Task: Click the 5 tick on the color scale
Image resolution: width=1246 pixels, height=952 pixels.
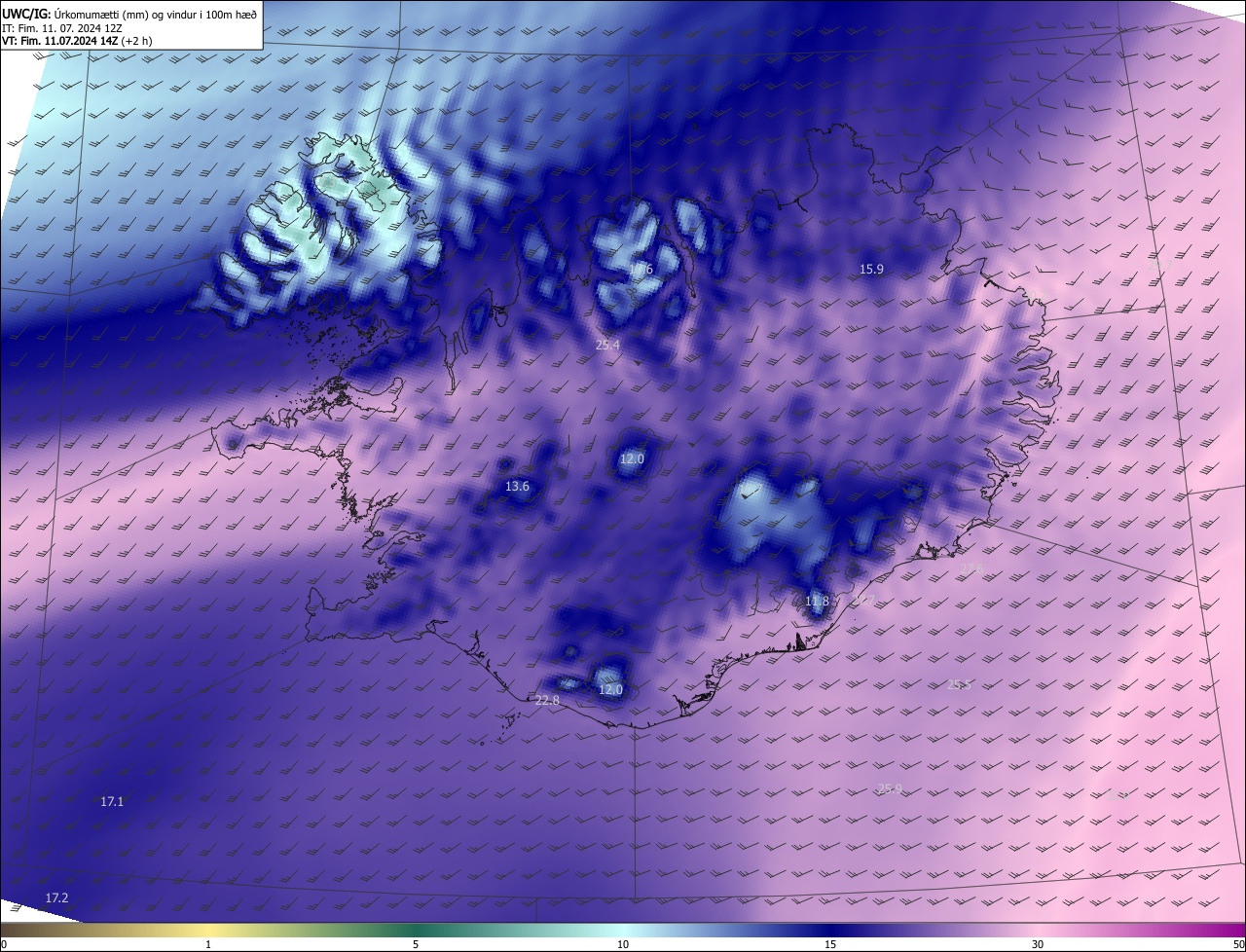Action: (416, 944)
